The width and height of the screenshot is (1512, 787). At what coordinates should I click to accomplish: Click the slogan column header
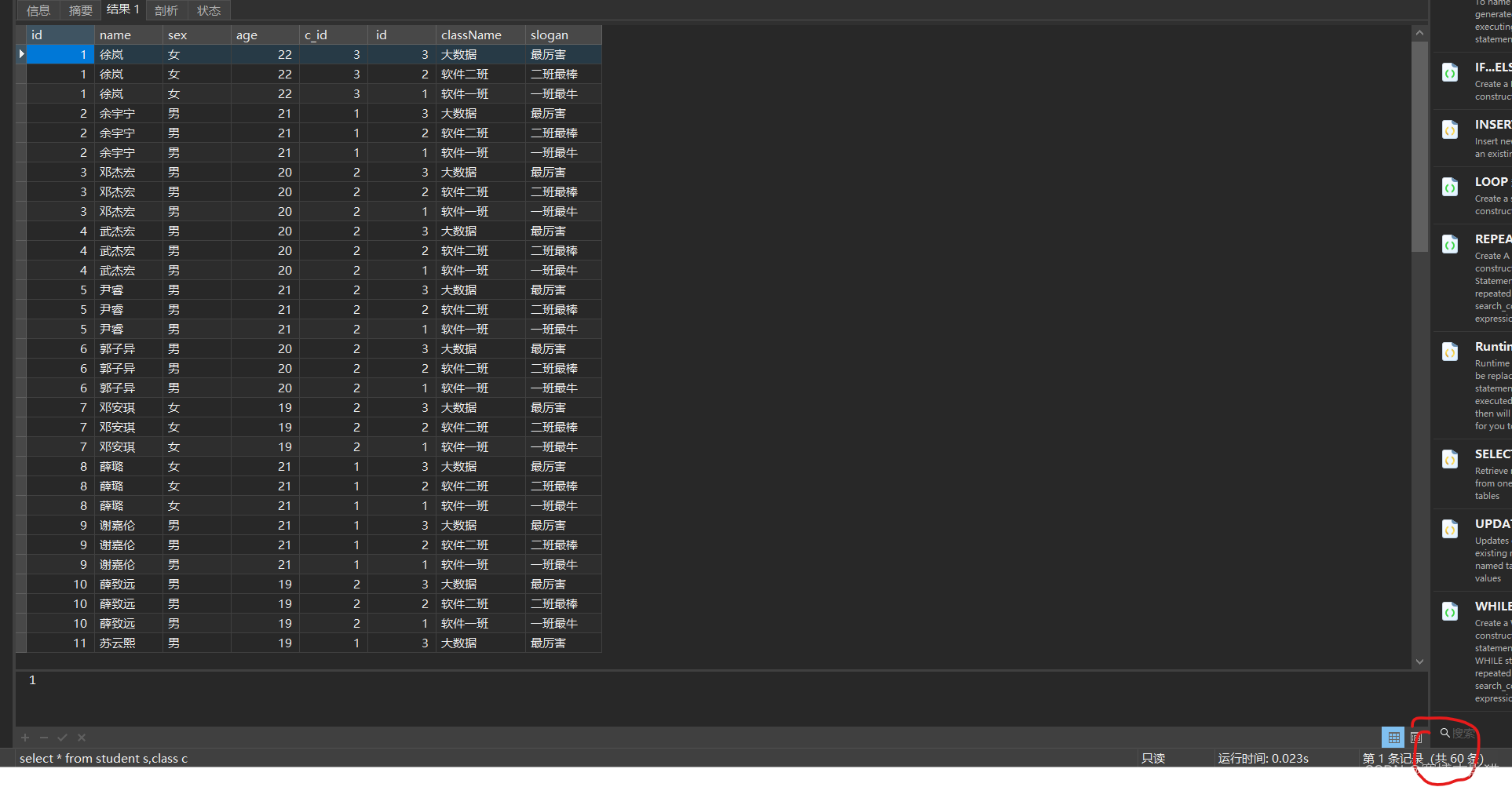point(564,35)
